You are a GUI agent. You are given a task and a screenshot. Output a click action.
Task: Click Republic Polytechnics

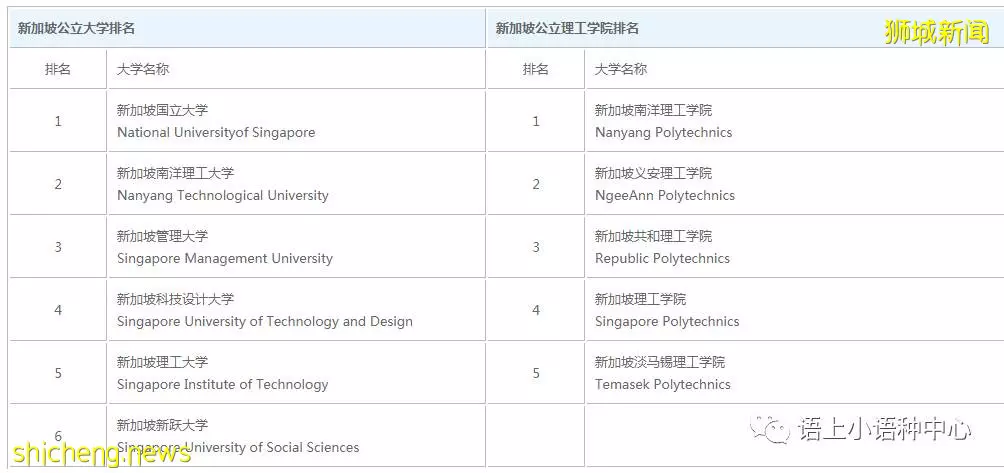pos(662,259)
